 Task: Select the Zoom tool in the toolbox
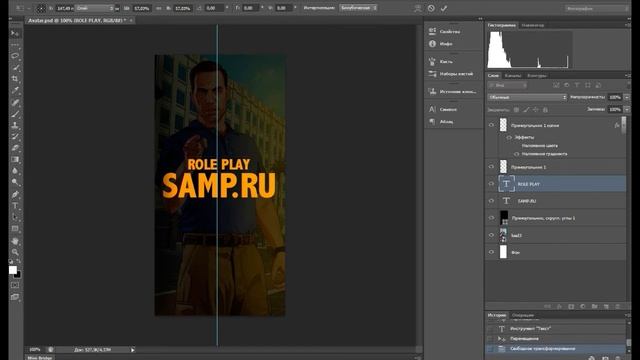15,252
